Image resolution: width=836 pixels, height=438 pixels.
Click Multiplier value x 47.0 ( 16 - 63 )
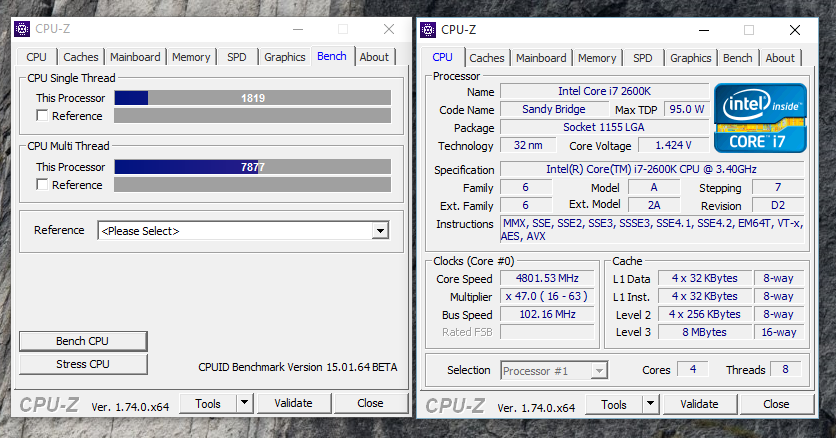pyautogui.click(x=547, y=296)
